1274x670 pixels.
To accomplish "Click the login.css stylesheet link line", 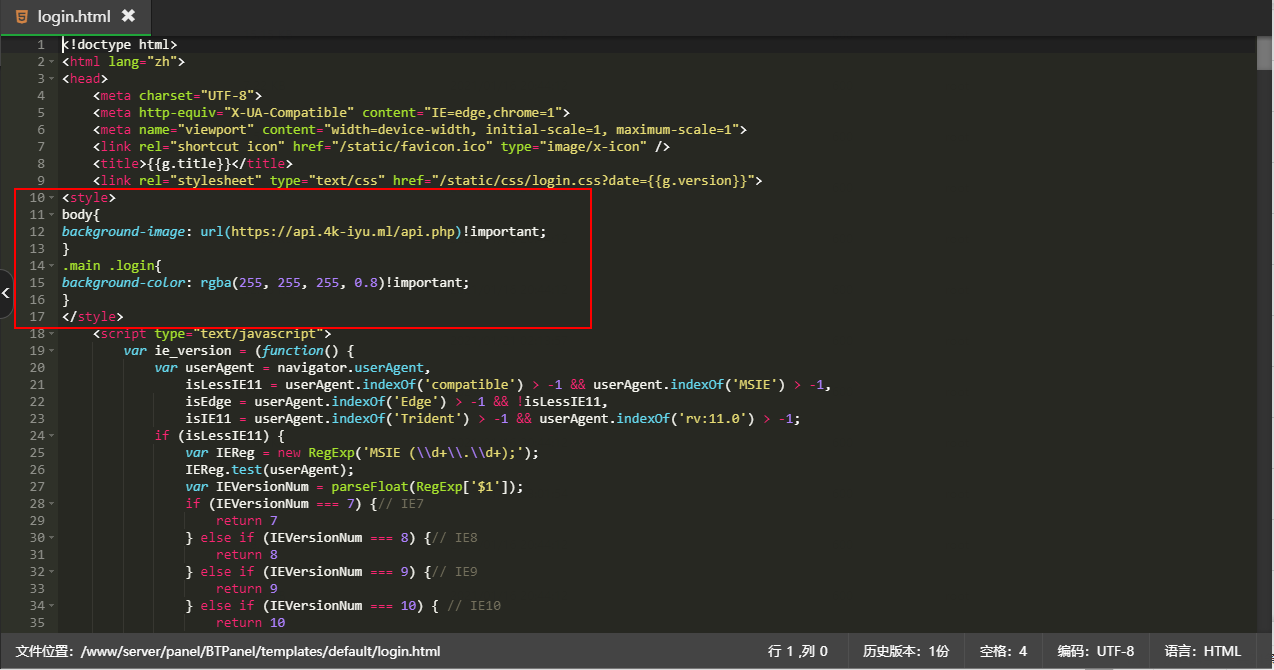I will click(428, 181).
